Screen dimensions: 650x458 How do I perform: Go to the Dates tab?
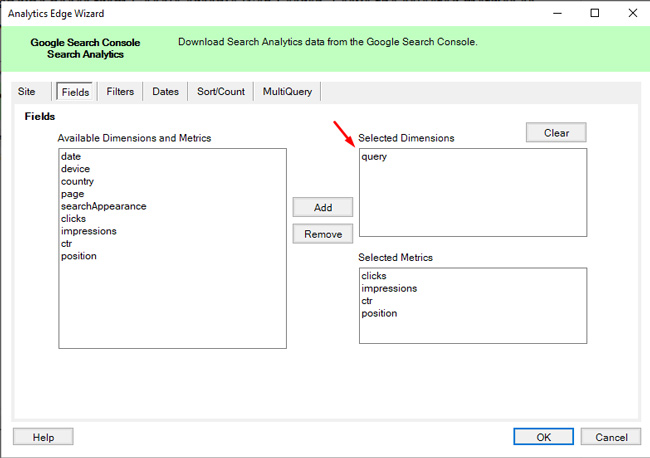coord(165,92)
